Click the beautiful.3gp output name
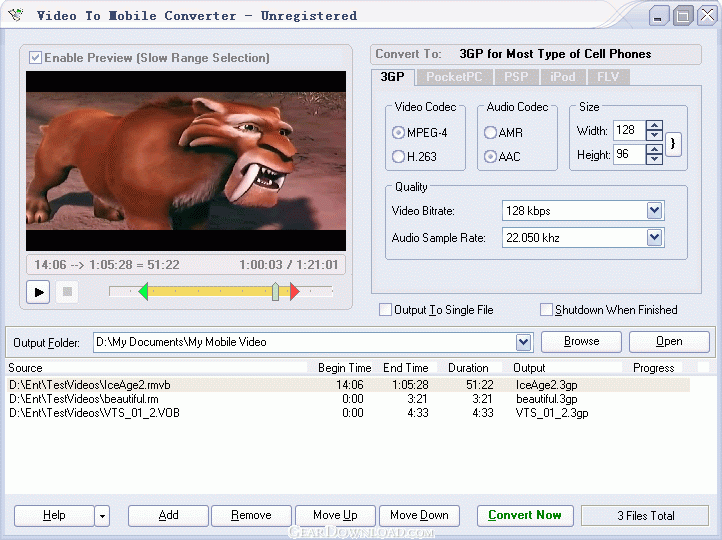Screen dimensions: 722x540 click(x=547, y=399)
